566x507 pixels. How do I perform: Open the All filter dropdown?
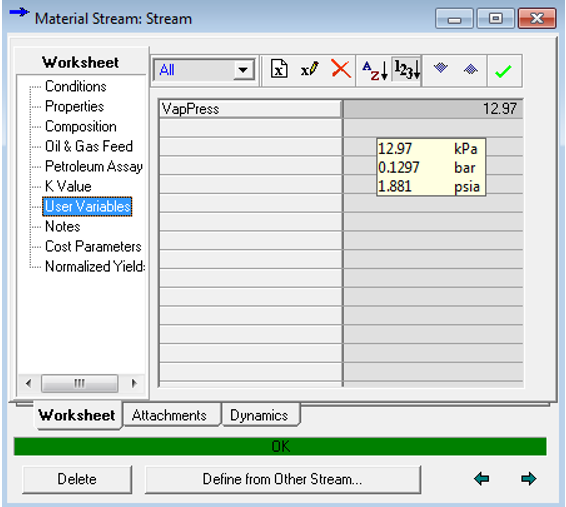point(243,69)
